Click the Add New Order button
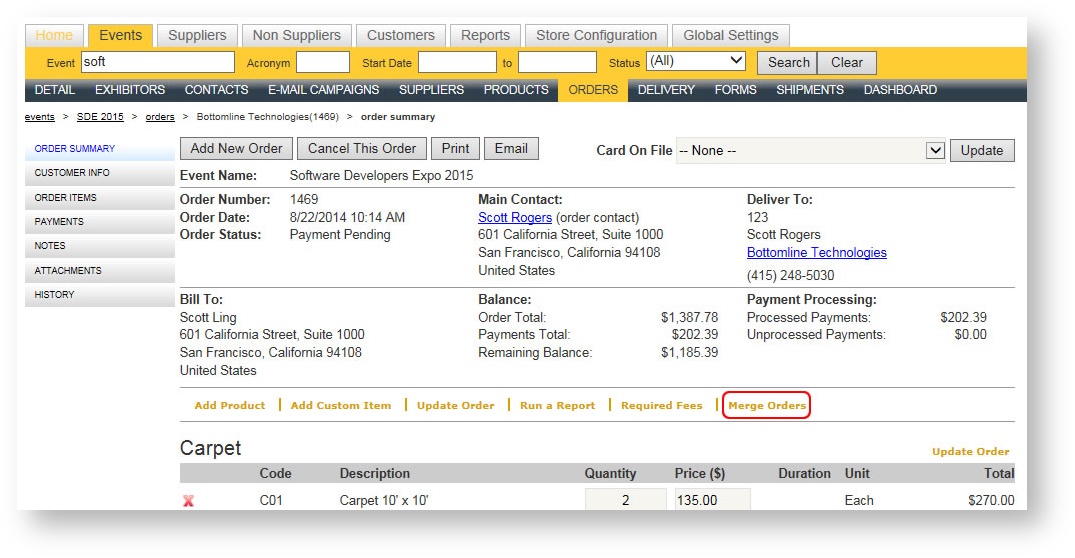Screen dimensions: 1075x558 [x=236, y=148]
